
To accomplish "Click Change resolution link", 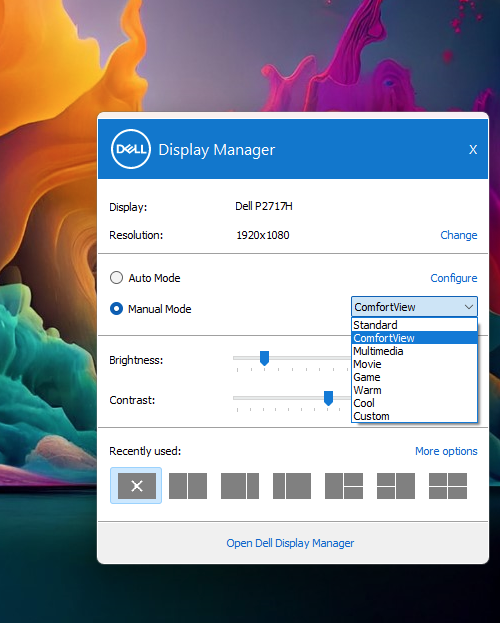I will point(459,235).
